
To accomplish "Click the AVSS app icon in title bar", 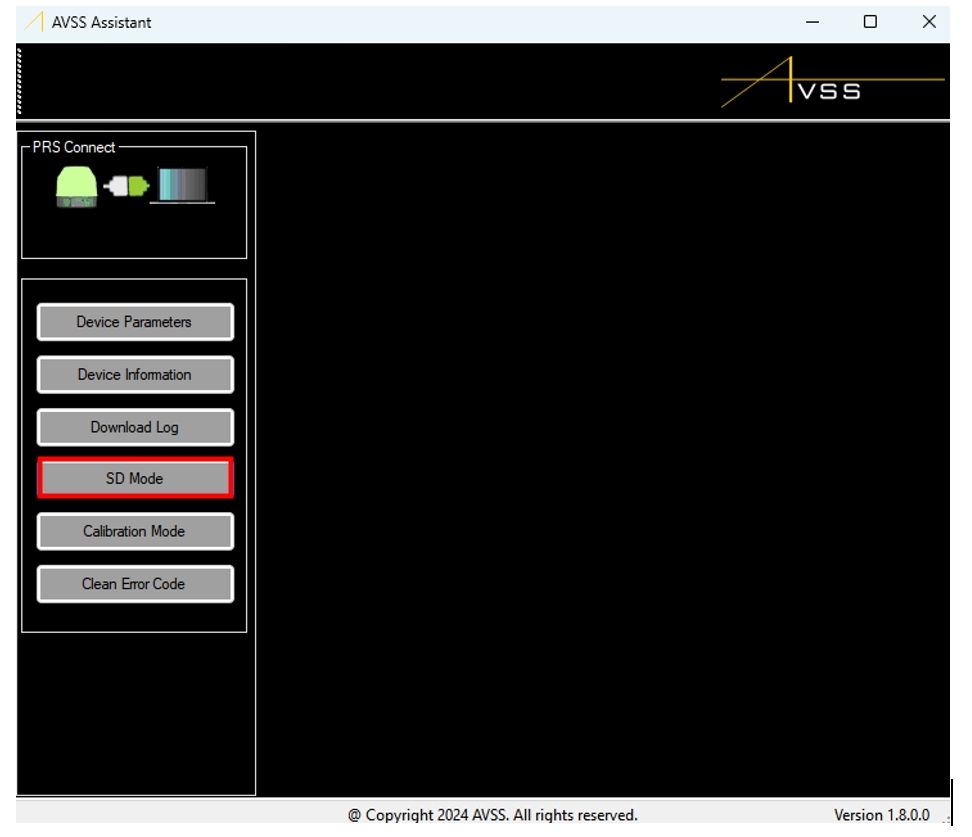I will tap(33, 22).
